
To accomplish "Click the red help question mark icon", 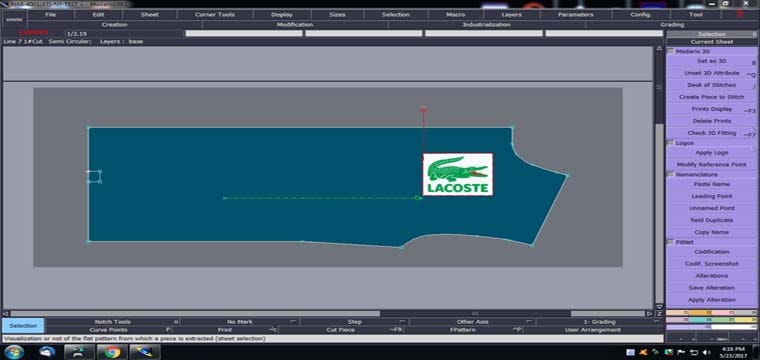I will point(740,15).
